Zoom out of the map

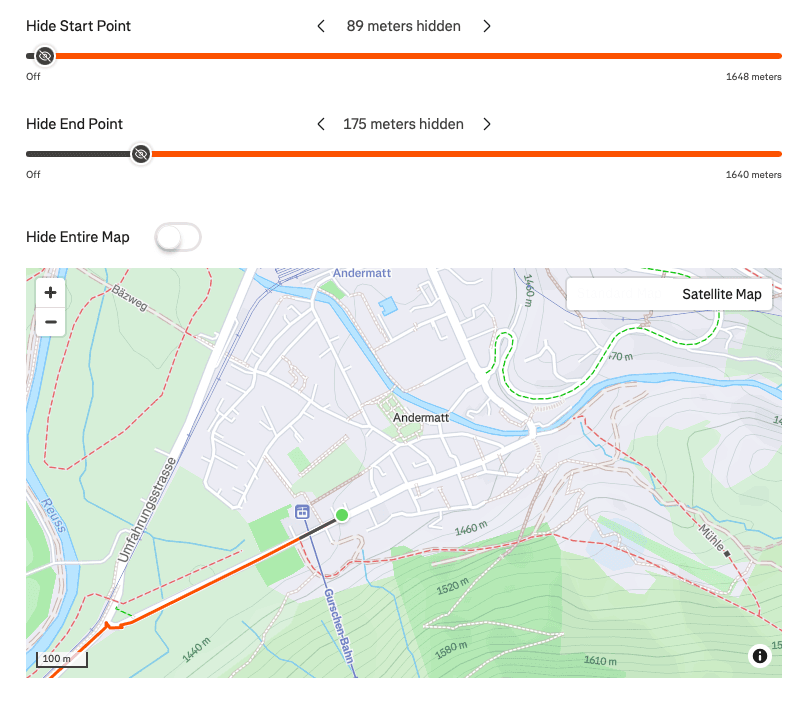click(x=50, y=322)
